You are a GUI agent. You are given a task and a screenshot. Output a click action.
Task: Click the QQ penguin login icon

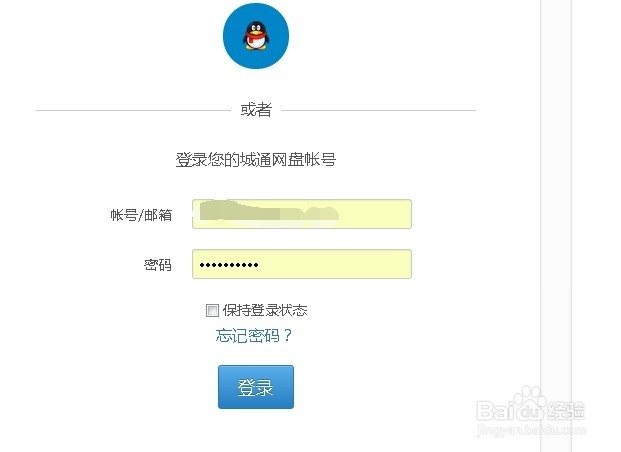pyautogui.click(x=256, y=35)
